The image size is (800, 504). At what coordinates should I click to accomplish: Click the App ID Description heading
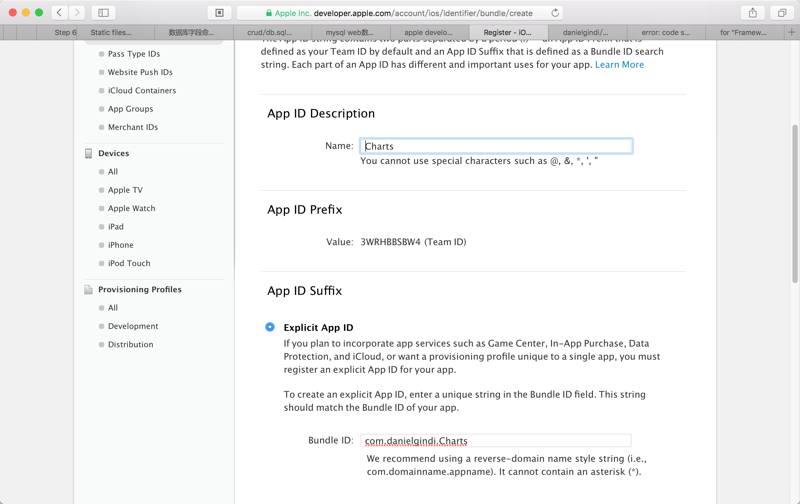321,113
